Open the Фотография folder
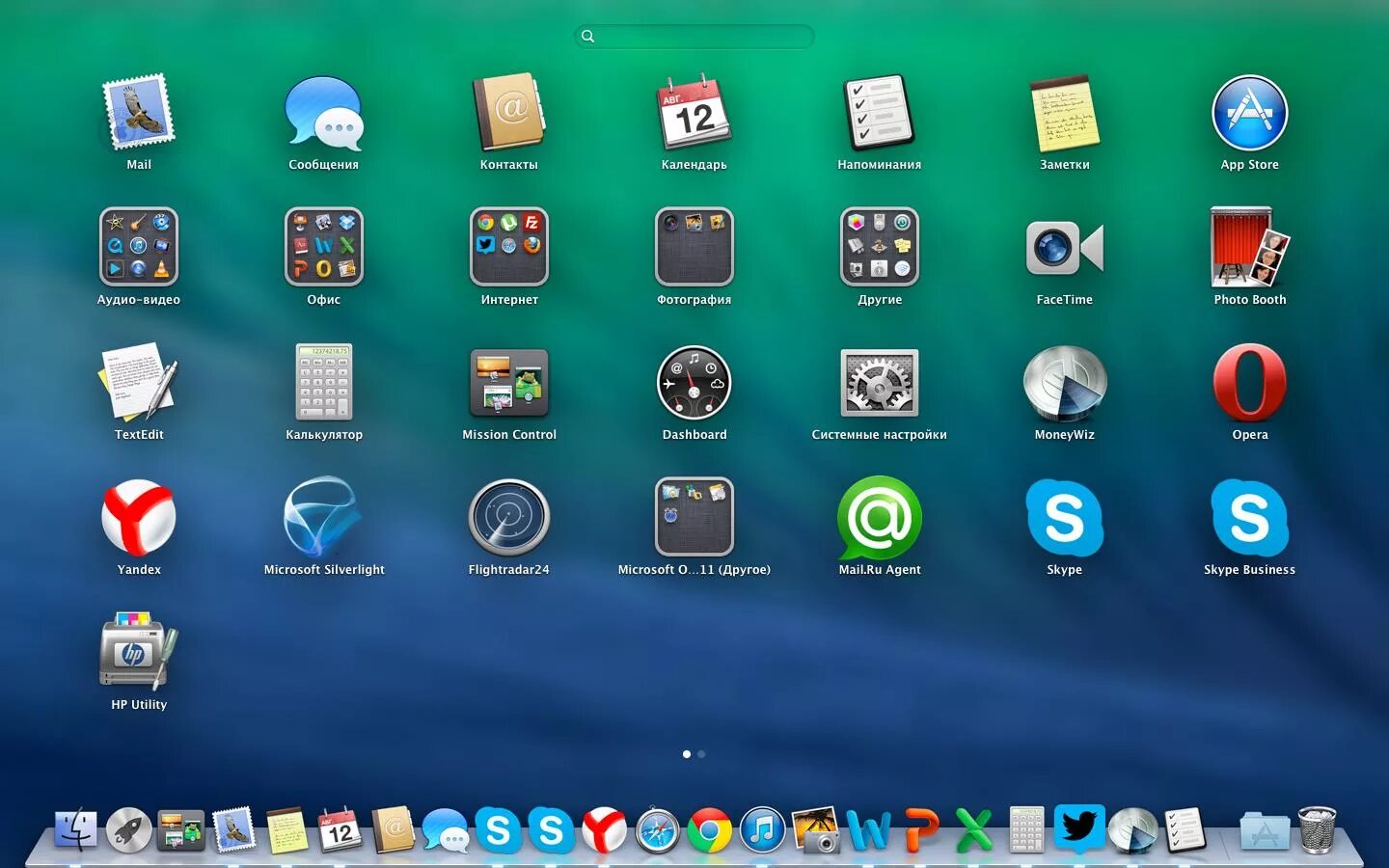The width and height of the screenshot is (1389, 868). click(x=694, y=247)
